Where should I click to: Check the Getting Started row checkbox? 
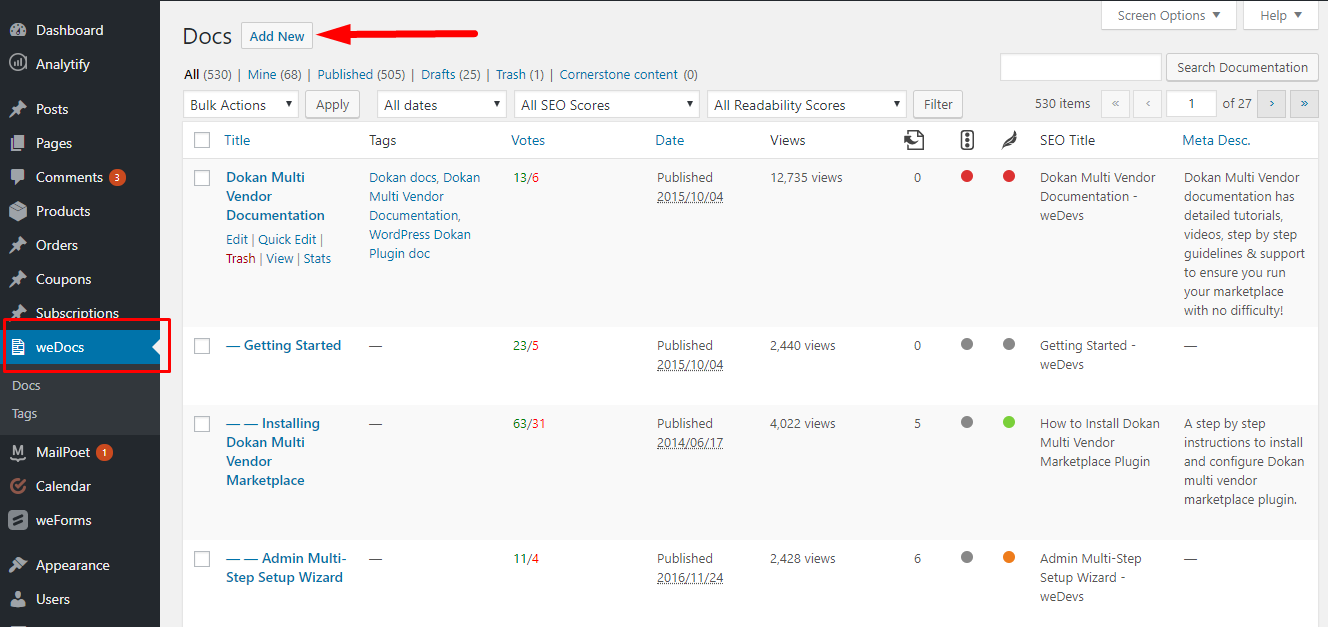point(202,345)
